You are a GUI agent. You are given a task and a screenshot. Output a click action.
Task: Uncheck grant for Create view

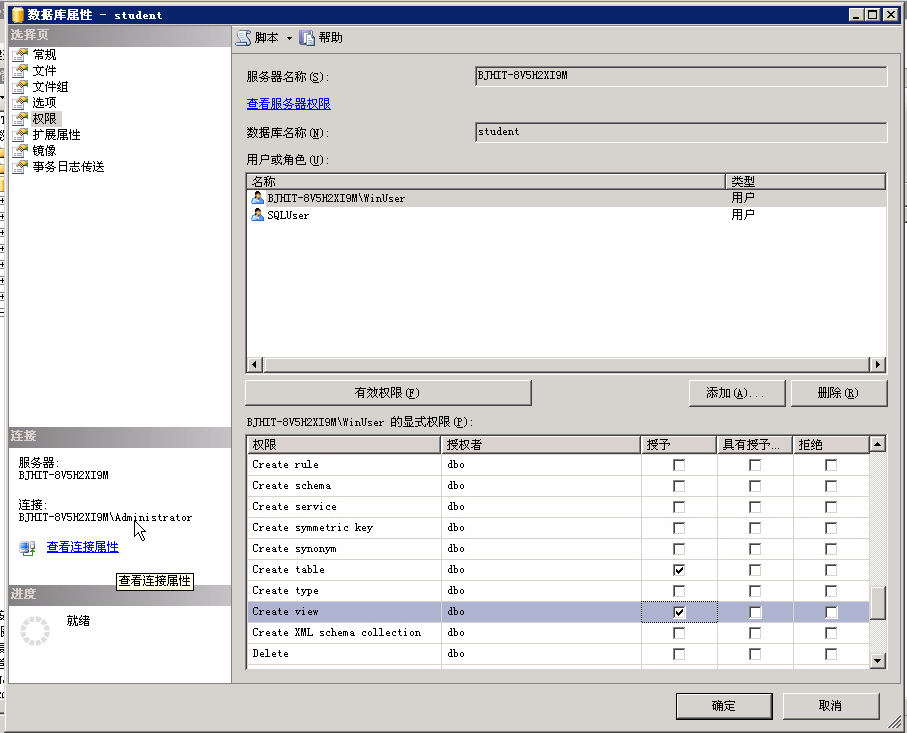[x=679, y=612]
